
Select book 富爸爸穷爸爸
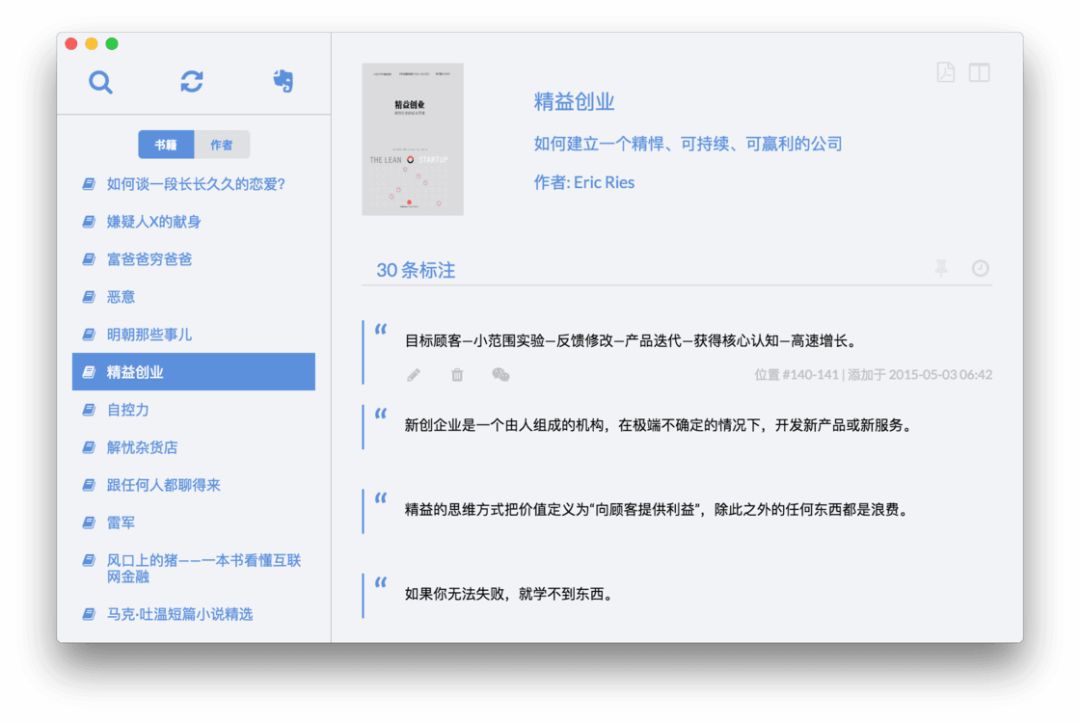point(194,259)
